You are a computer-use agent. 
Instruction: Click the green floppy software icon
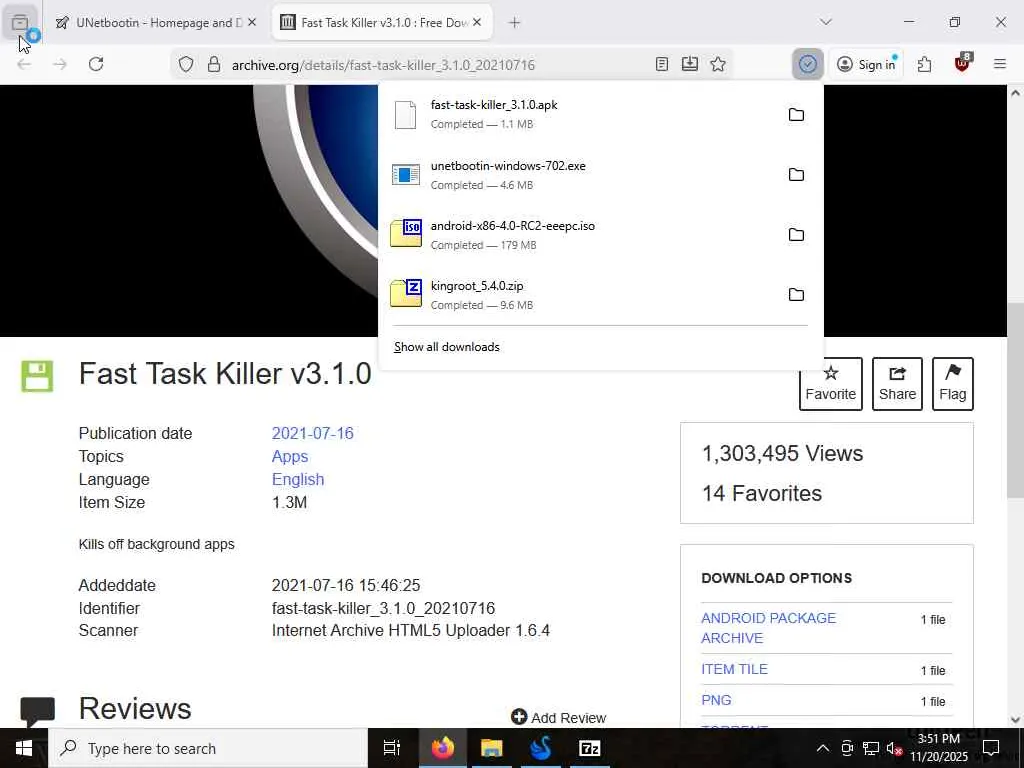[x=37, y=376]
